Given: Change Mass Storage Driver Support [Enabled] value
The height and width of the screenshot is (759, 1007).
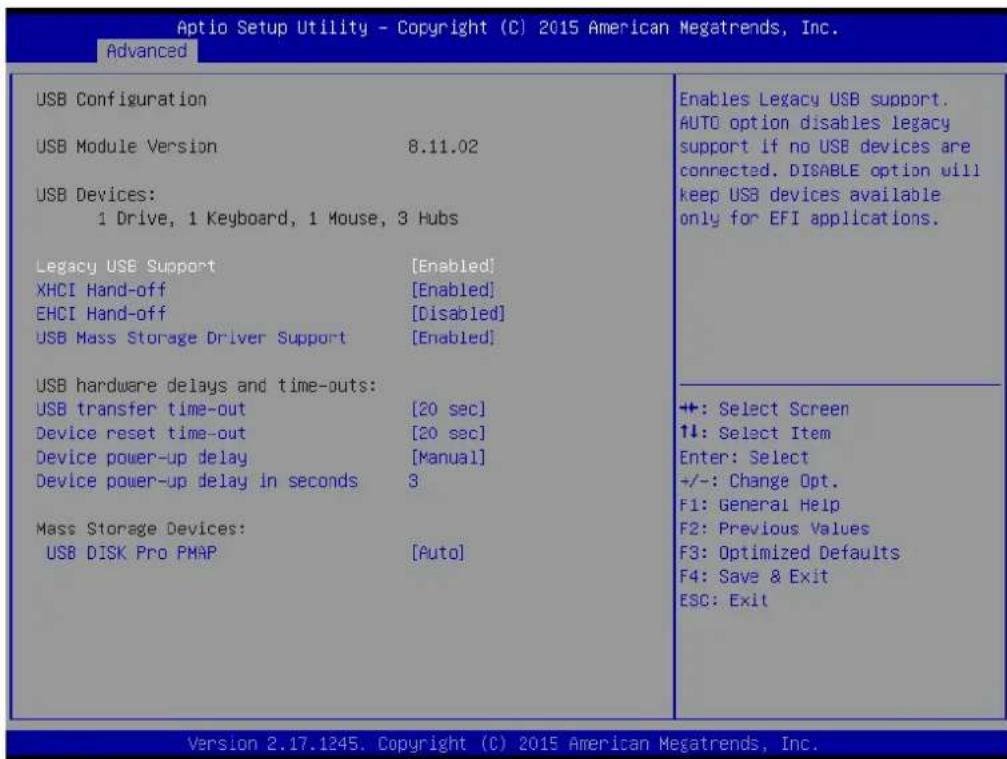Looking at the screenshot, I should tap(453, 338).
